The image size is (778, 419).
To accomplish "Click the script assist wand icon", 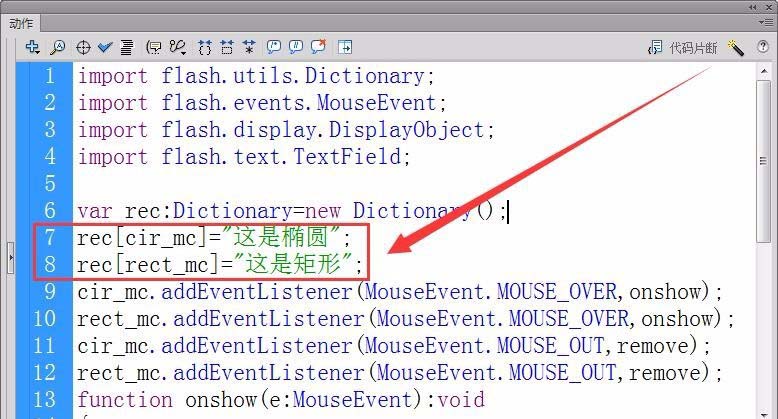I will (x=735, y=48).
